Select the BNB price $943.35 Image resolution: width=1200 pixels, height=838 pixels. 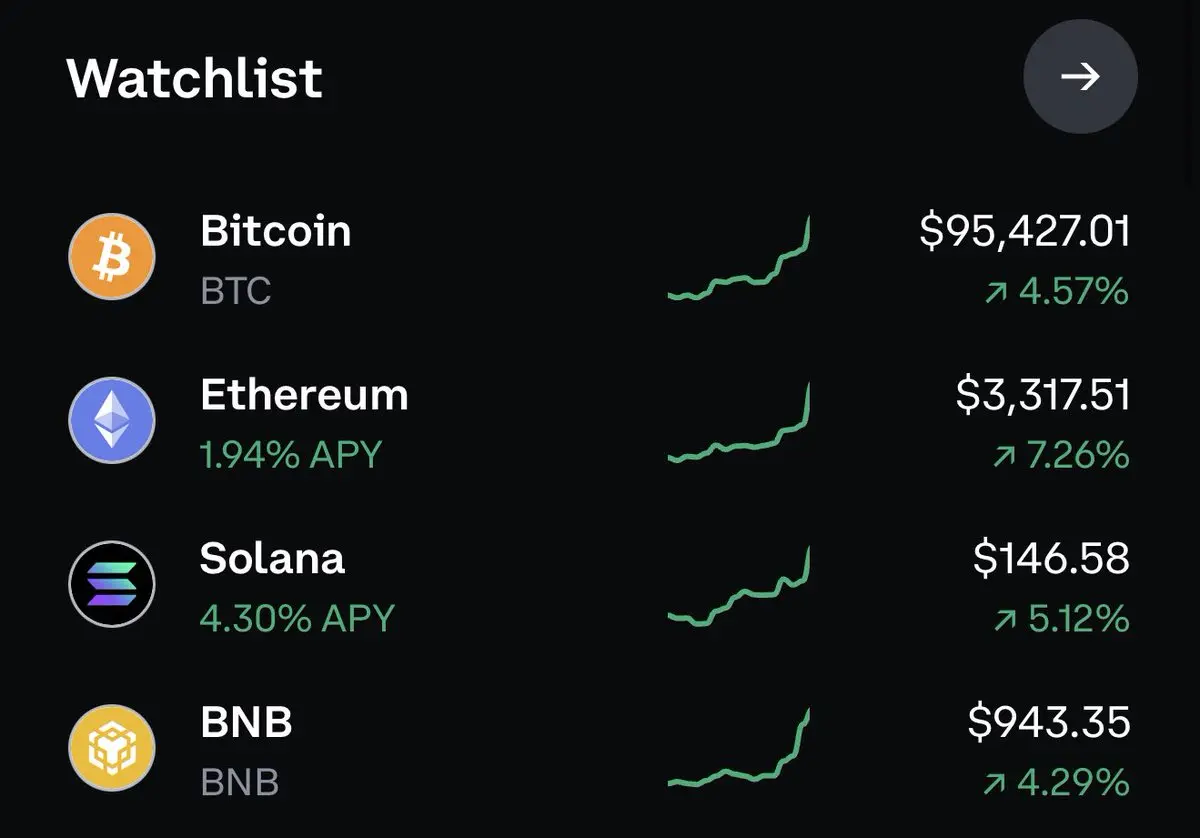[1050, 722]
